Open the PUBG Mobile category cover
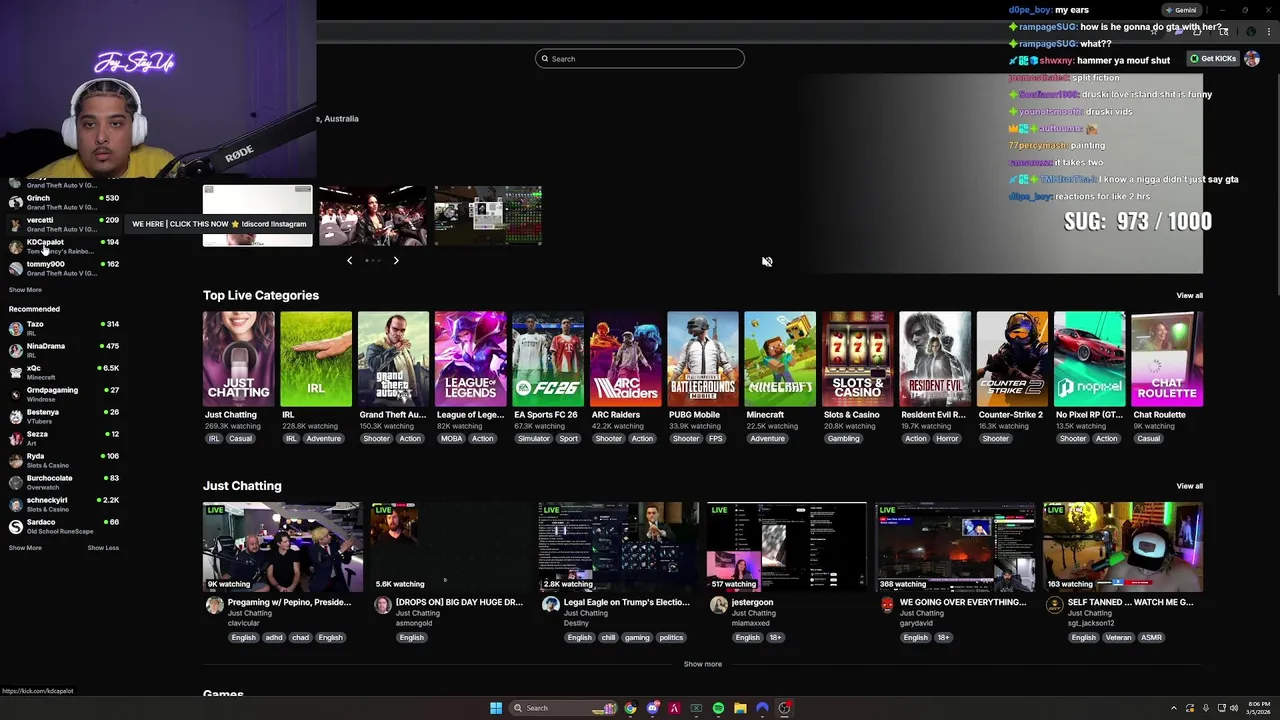Image resolution: width=1280 pixels, height=720 pixels. [703, 359]
